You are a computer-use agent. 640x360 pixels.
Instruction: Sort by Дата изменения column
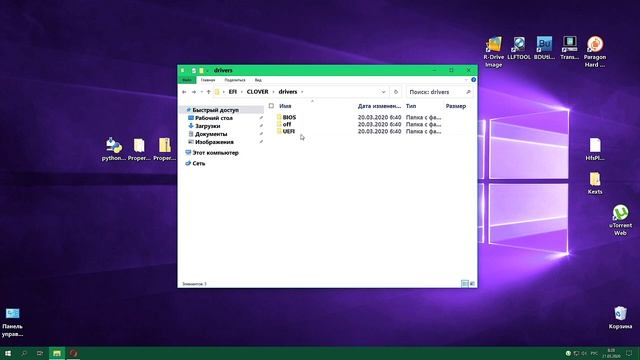coord(379,106)
